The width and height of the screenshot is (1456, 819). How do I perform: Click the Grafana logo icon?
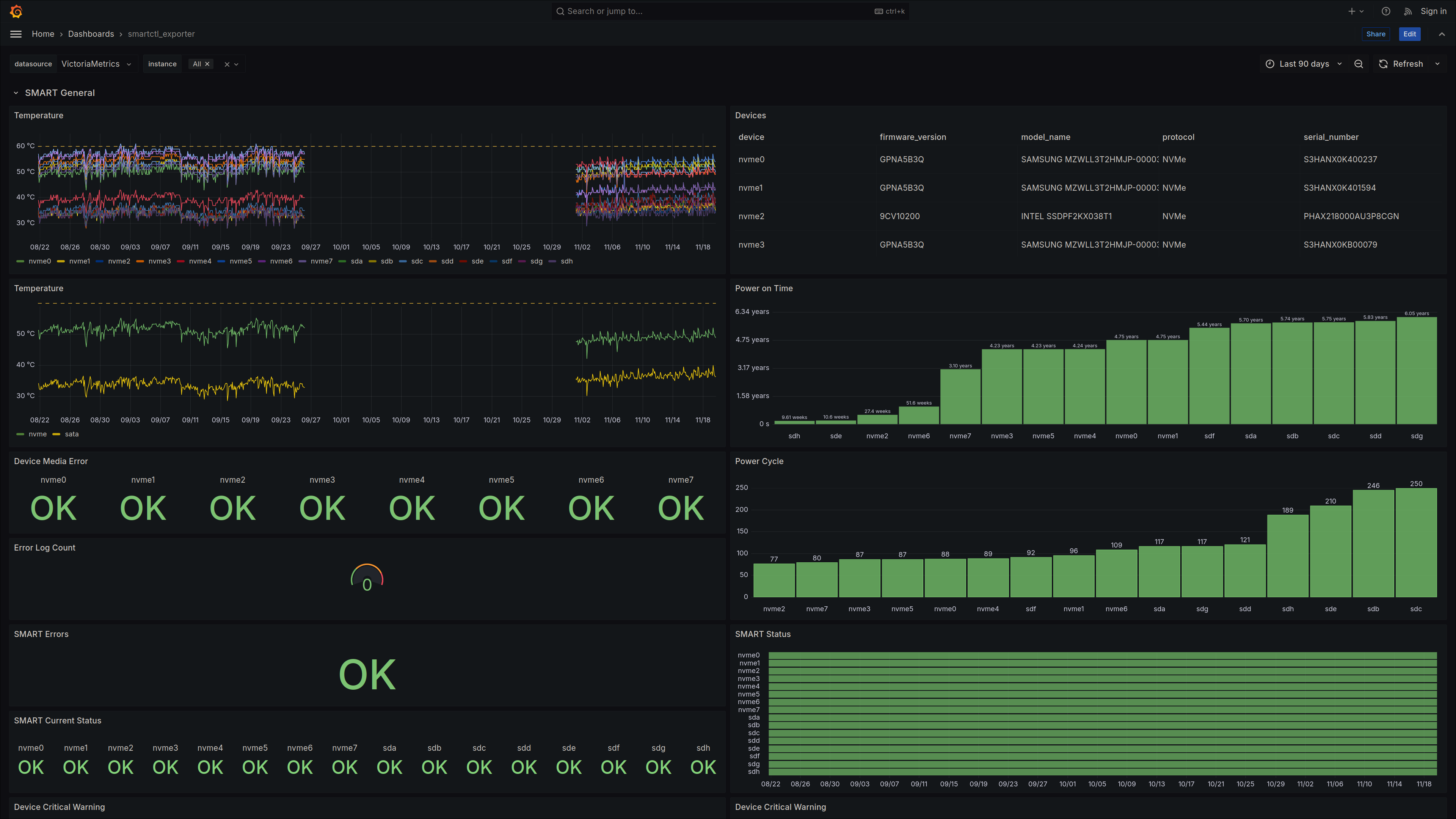[x=16, y=11]
